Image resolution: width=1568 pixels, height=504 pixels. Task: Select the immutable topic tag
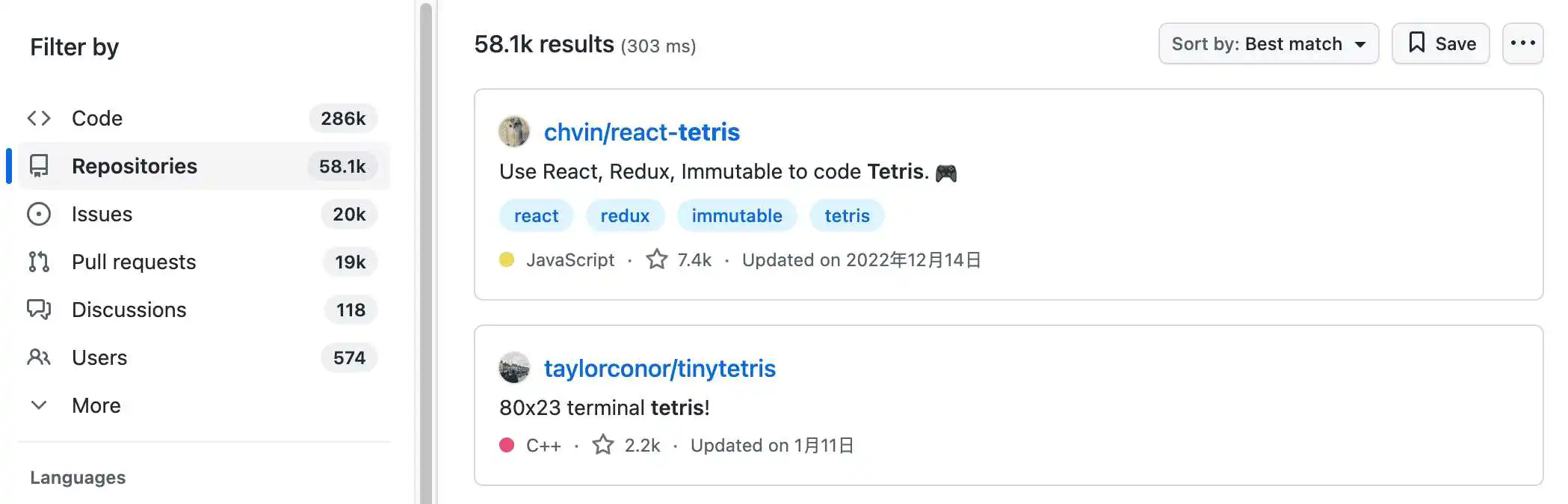737,215
